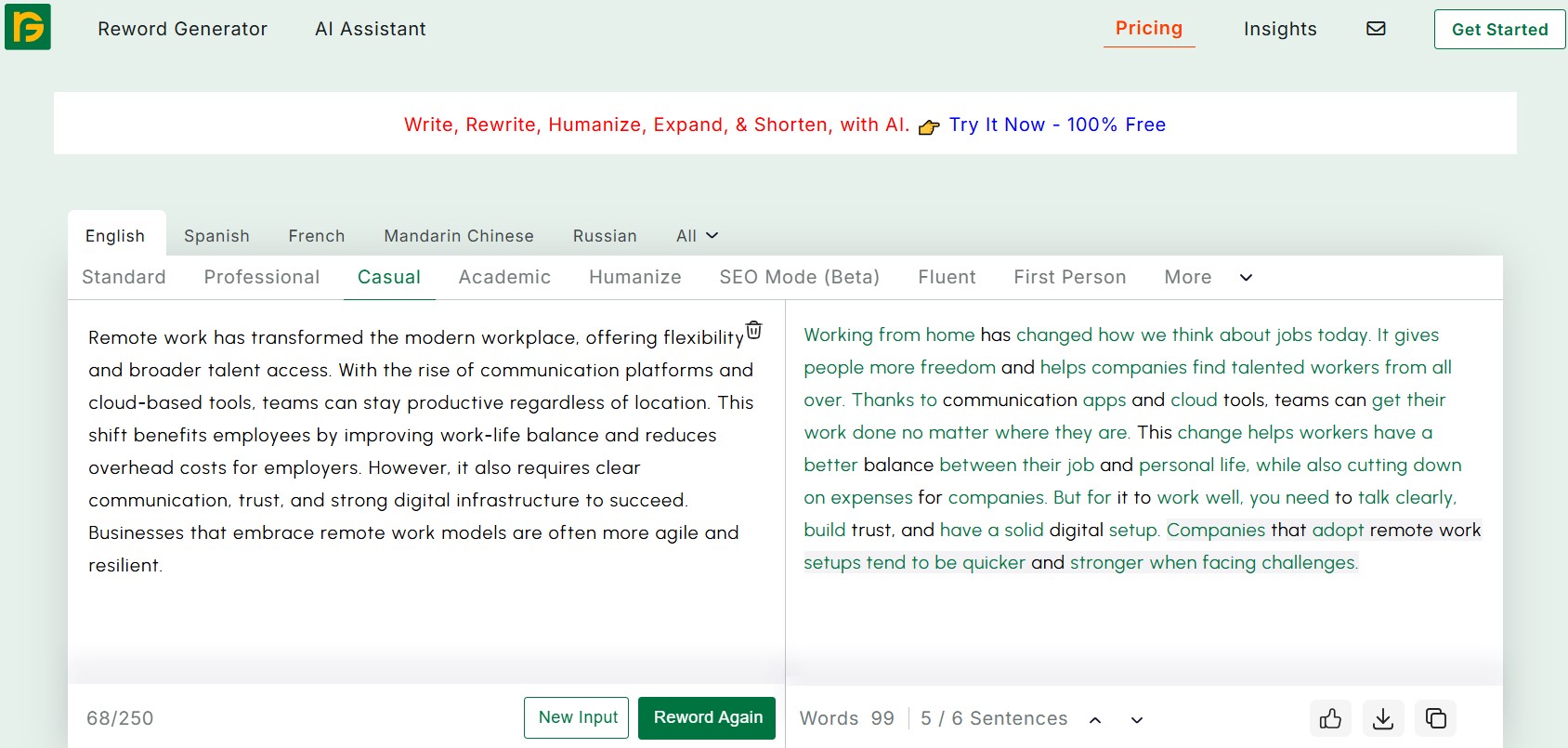Delete input text with trash icon

[754, 330]
